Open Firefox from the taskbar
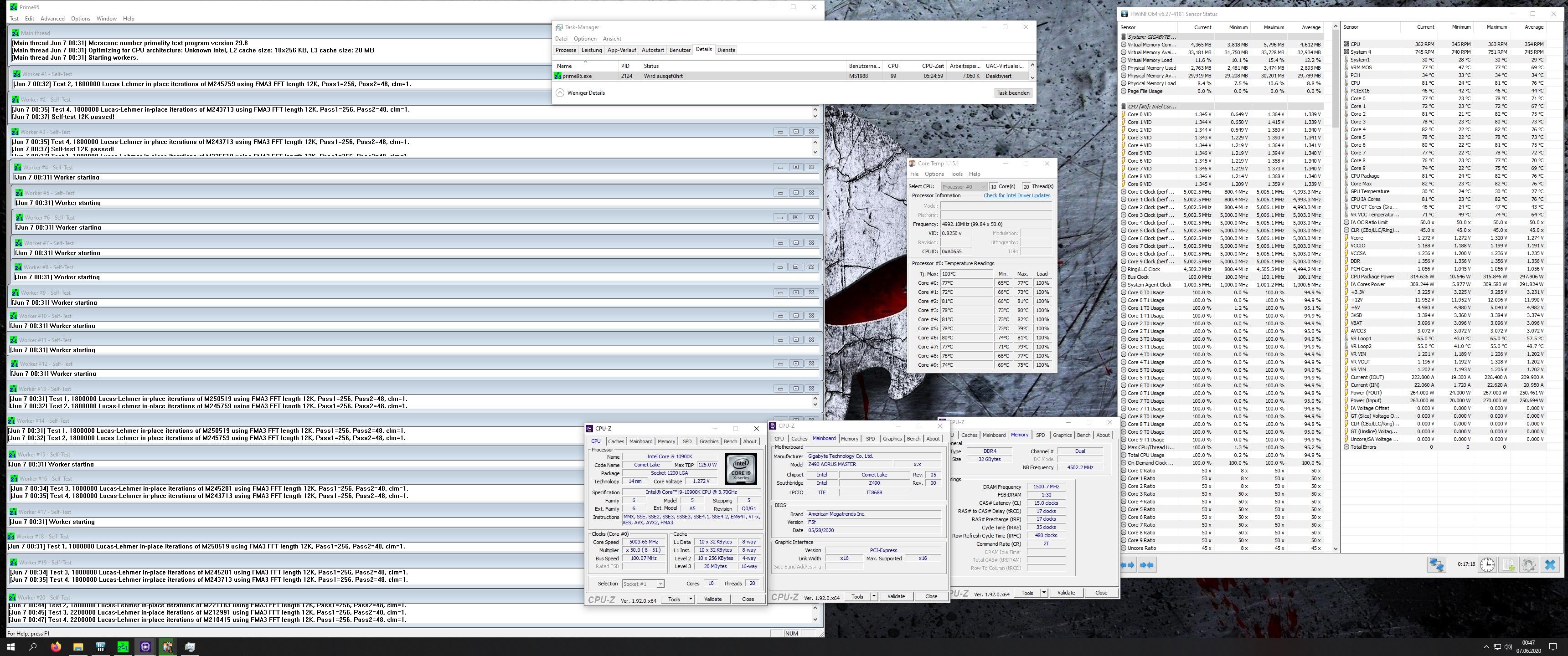This screenshot has height=656, width=1568. pos(56,647)
